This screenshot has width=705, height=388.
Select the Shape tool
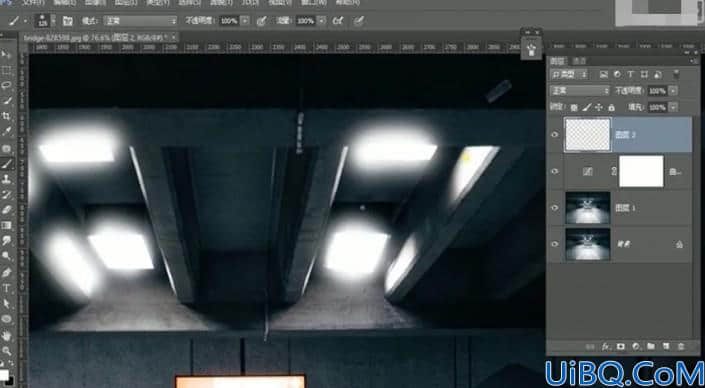point(6,319)
